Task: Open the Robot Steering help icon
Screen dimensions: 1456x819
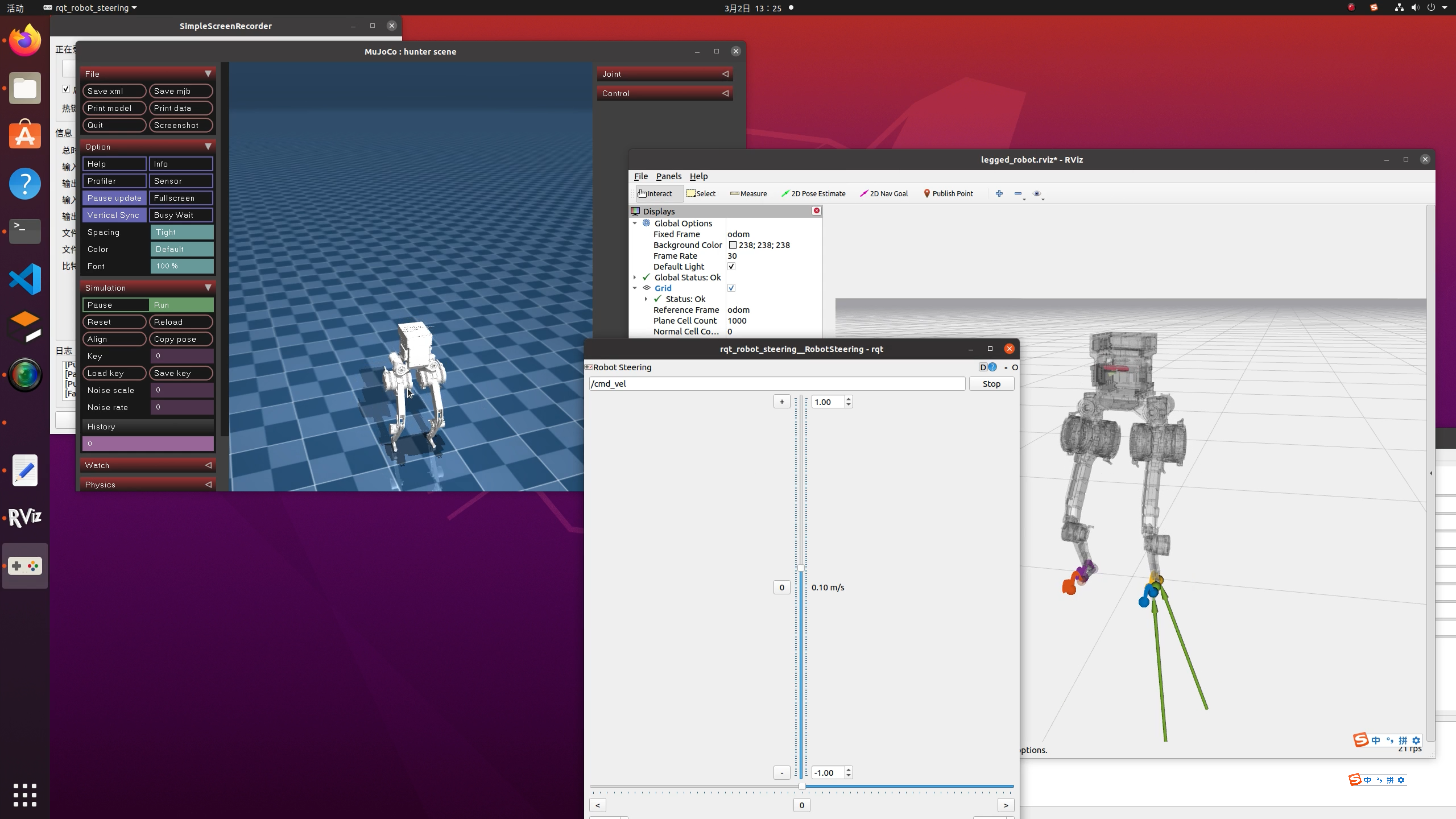Action: [x=992, y=367]
